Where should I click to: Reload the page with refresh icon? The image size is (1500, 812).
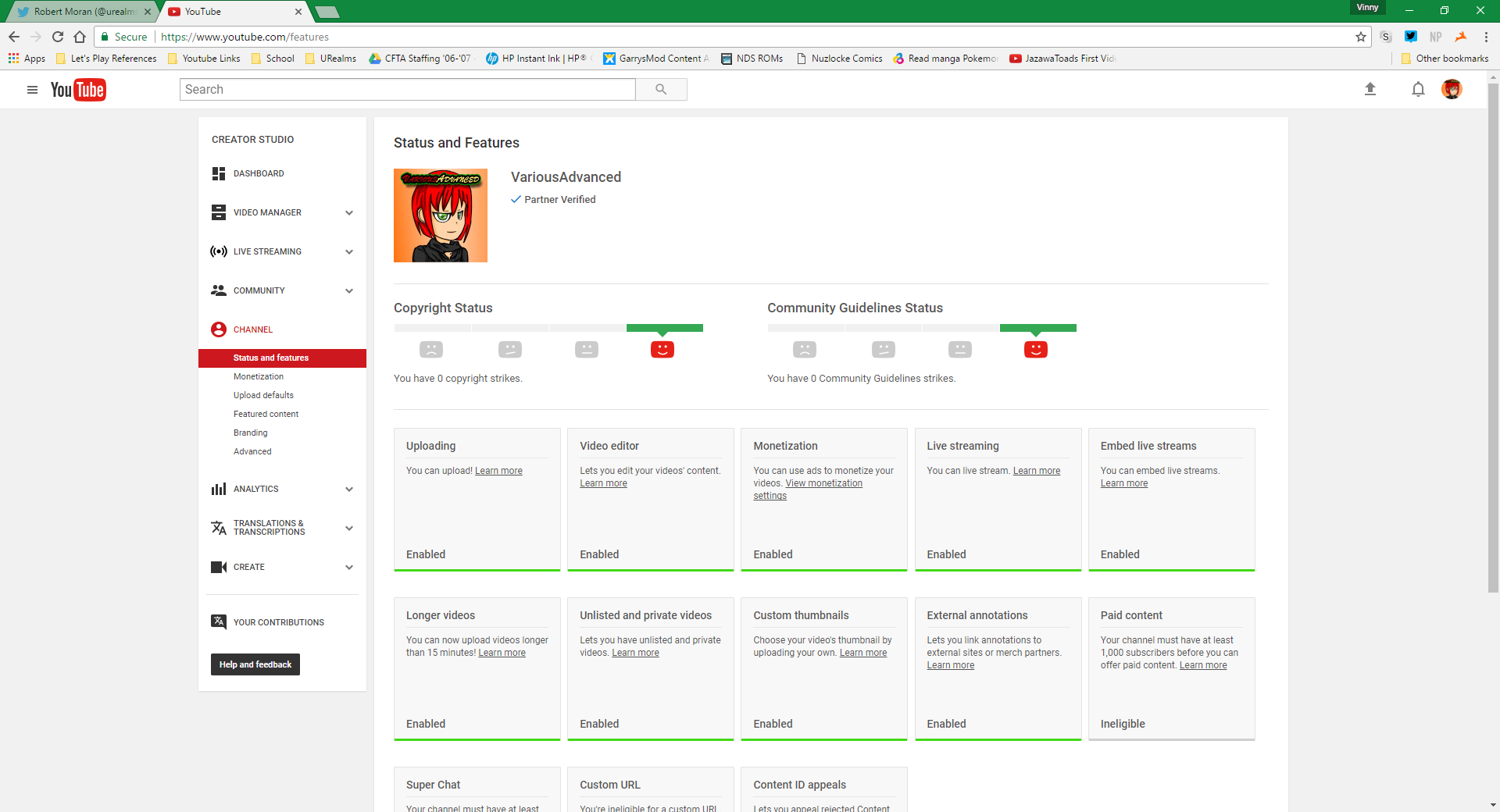tap(58, 37)
